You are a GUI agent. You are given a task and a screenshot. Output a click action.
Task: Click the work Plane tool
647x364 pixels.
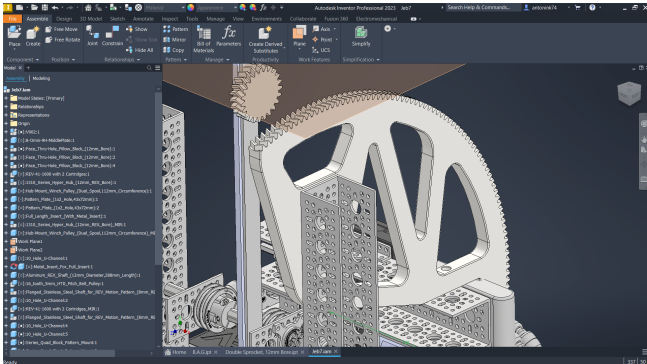point(299,37)
